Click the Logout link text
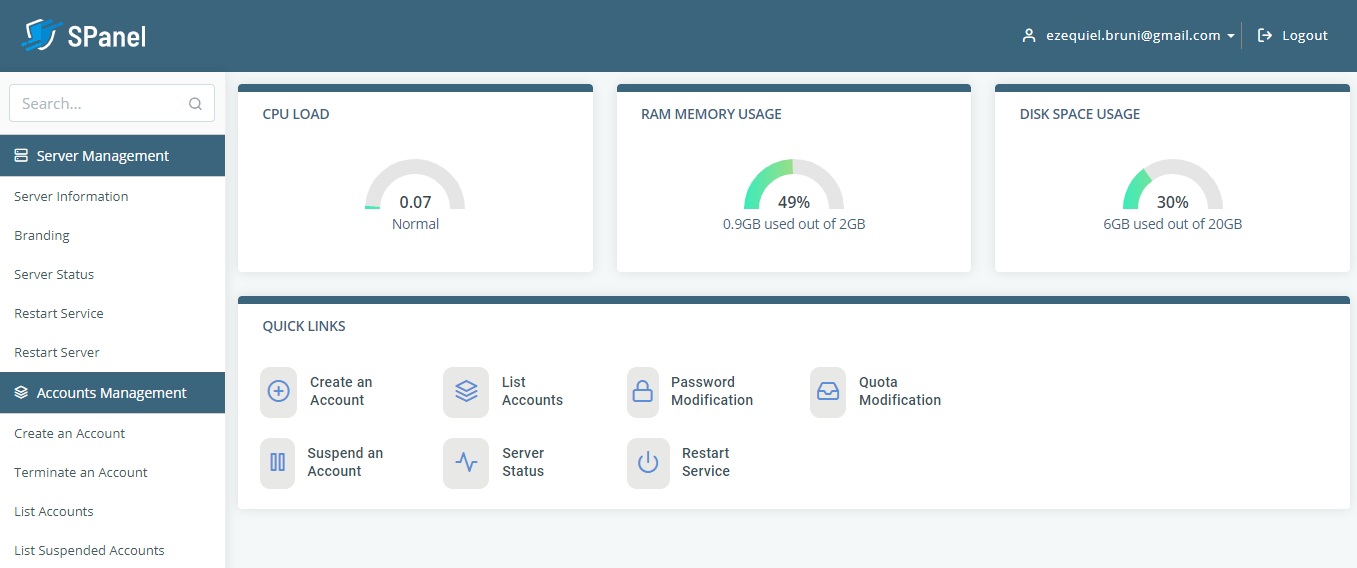 coord(1305,36)
